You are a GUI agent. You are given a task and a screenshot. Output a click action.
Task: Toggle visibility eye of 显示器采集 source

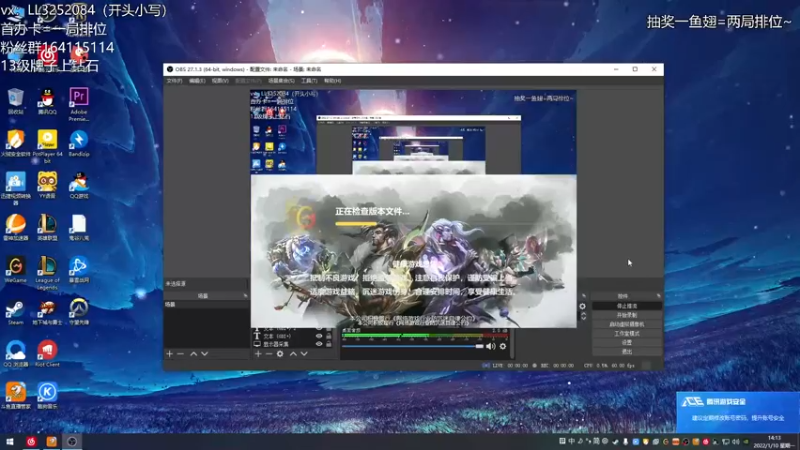tap(319, 344)
